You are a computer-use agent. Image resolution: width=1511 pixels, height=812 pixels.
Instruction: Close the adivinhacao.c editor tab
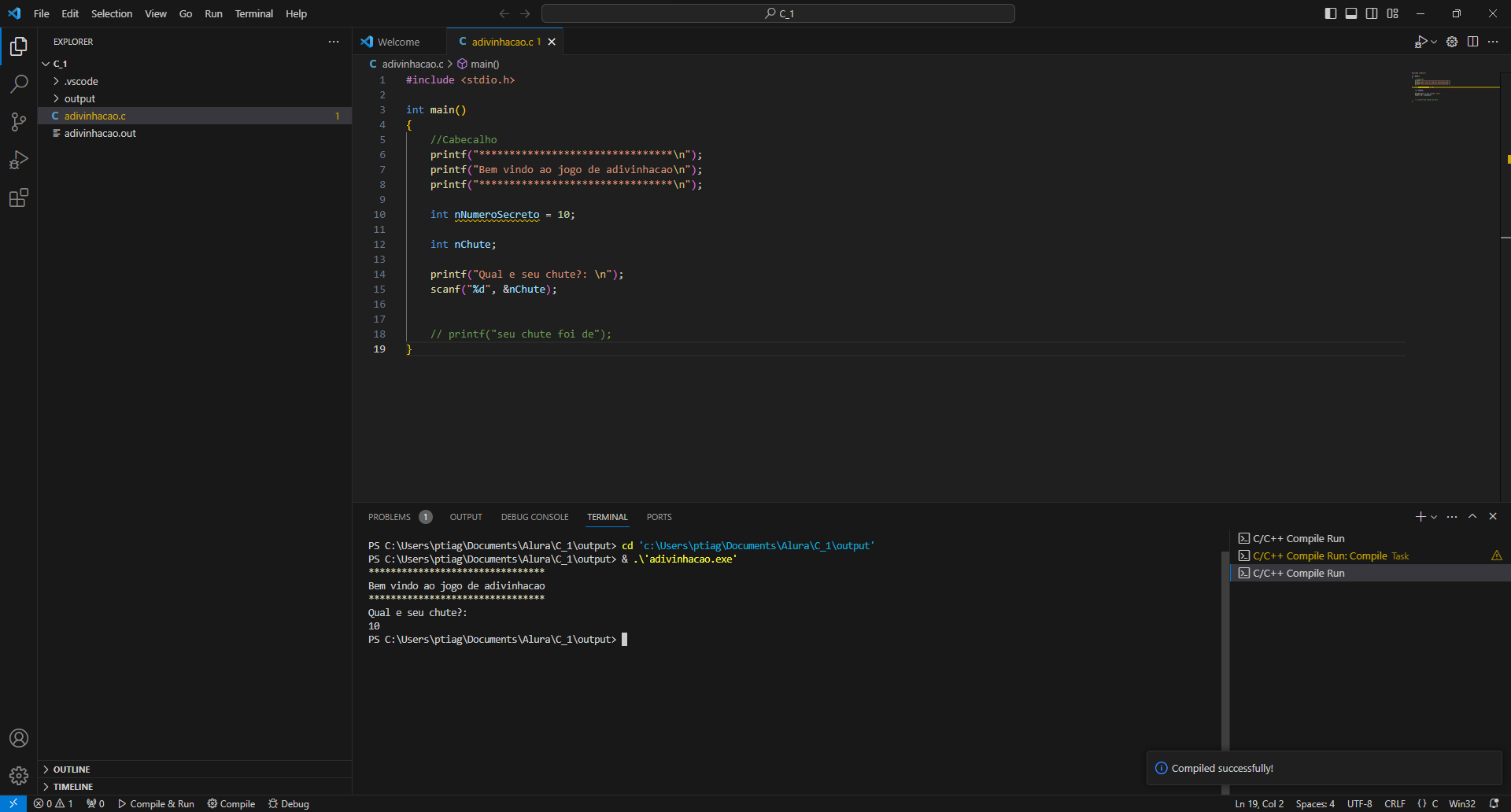[552, 42]
